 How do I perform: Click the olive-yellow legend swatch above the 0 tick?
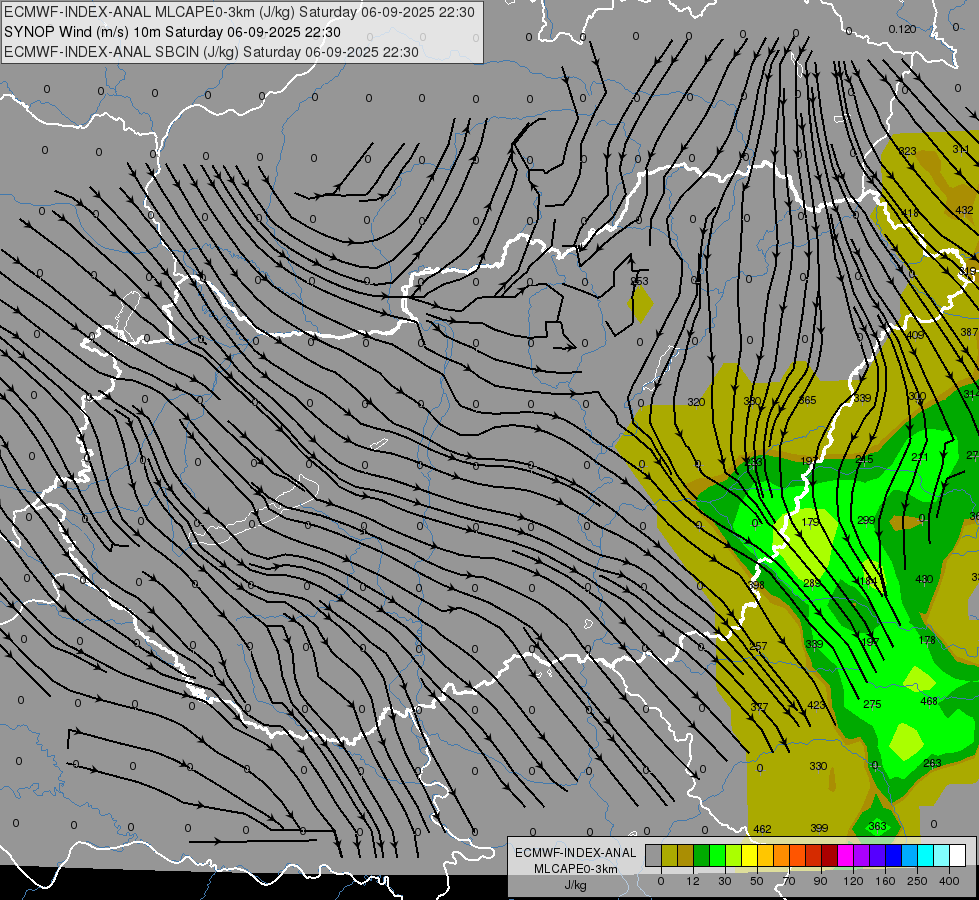[669, 855]
